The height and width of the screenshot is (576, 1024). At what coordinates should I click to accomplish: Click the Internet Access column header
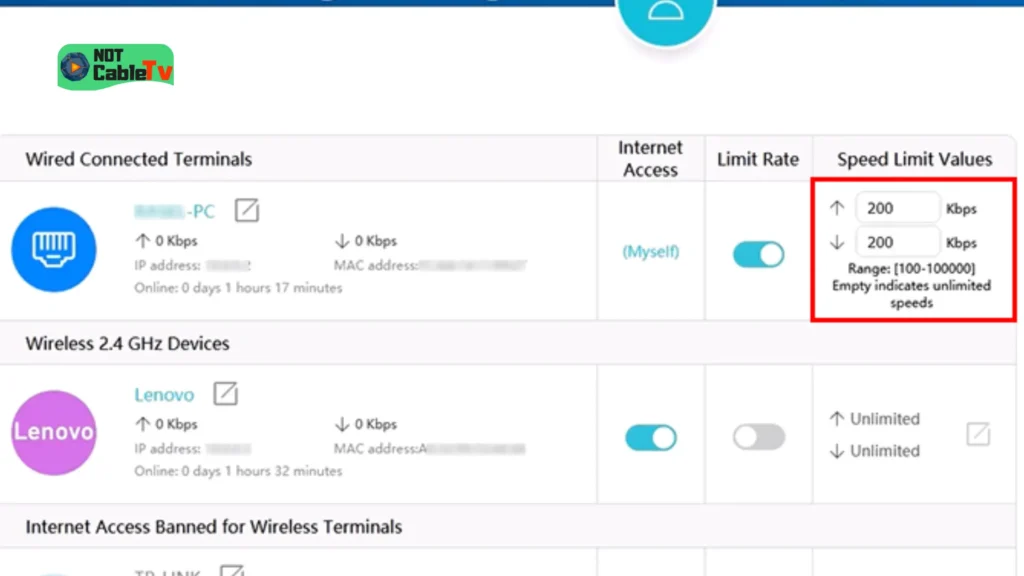click(650, 159)
